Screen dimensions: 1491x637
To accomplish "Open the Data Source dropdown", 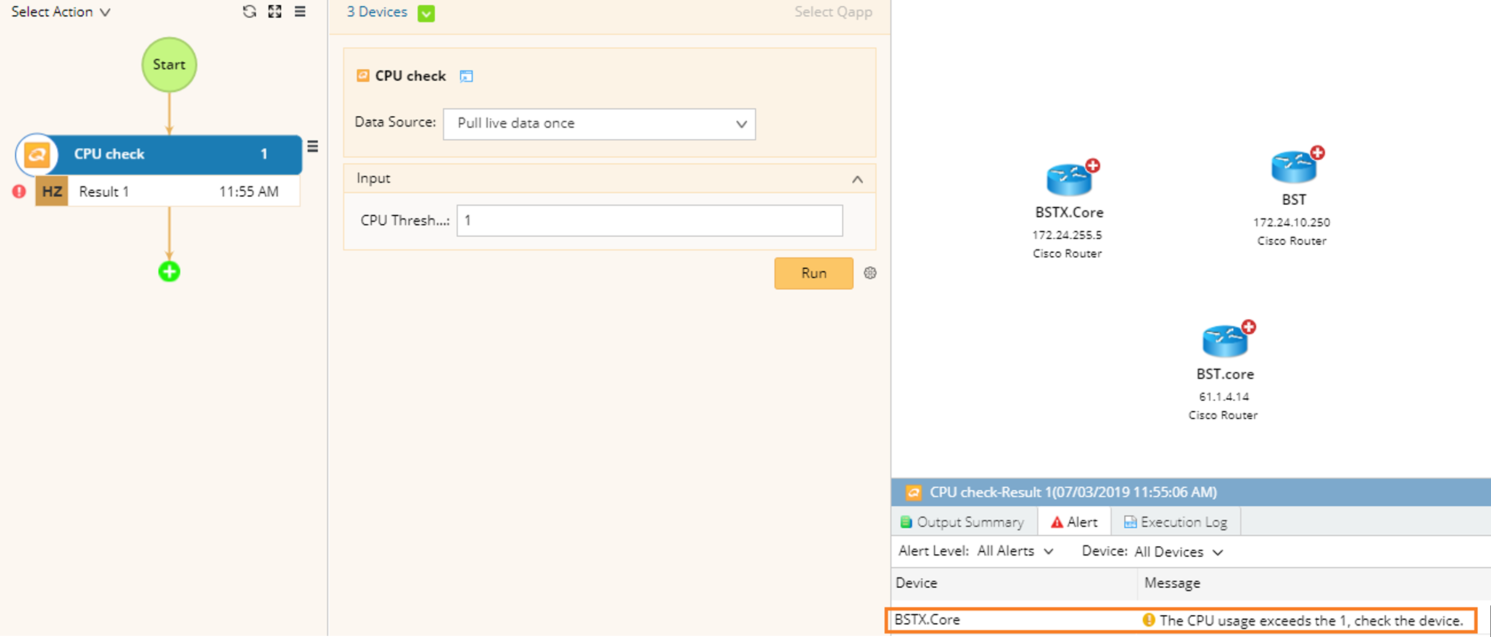I will (x=599, y=124).
